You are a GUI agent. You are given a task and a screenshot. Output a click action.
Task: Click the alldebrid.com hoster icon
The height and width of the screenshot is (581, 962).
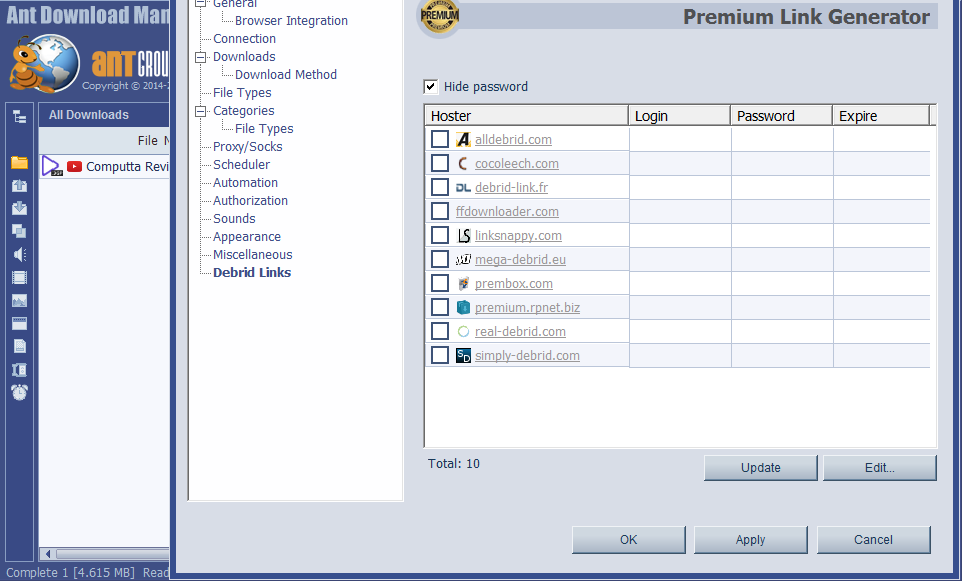tap(463, 140)
